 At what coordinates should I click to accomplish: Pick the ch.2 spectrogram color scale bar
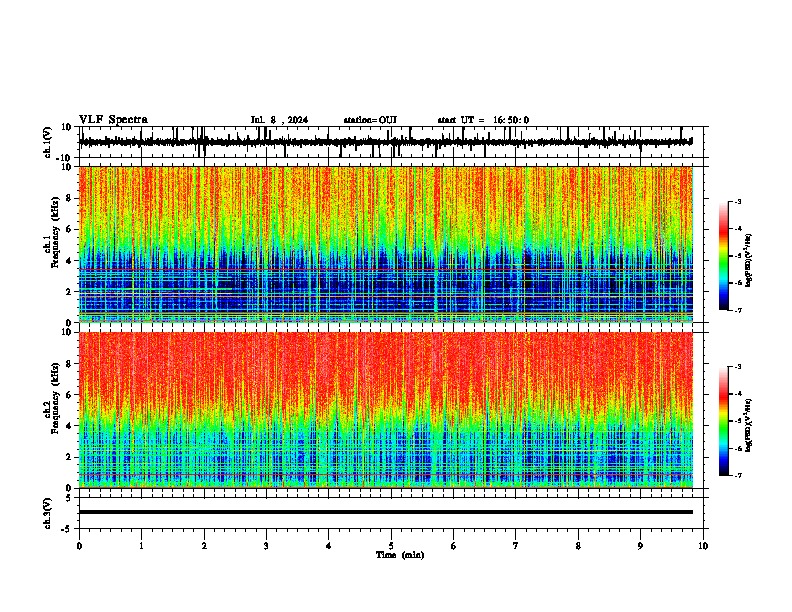click(x=723, y=421)
